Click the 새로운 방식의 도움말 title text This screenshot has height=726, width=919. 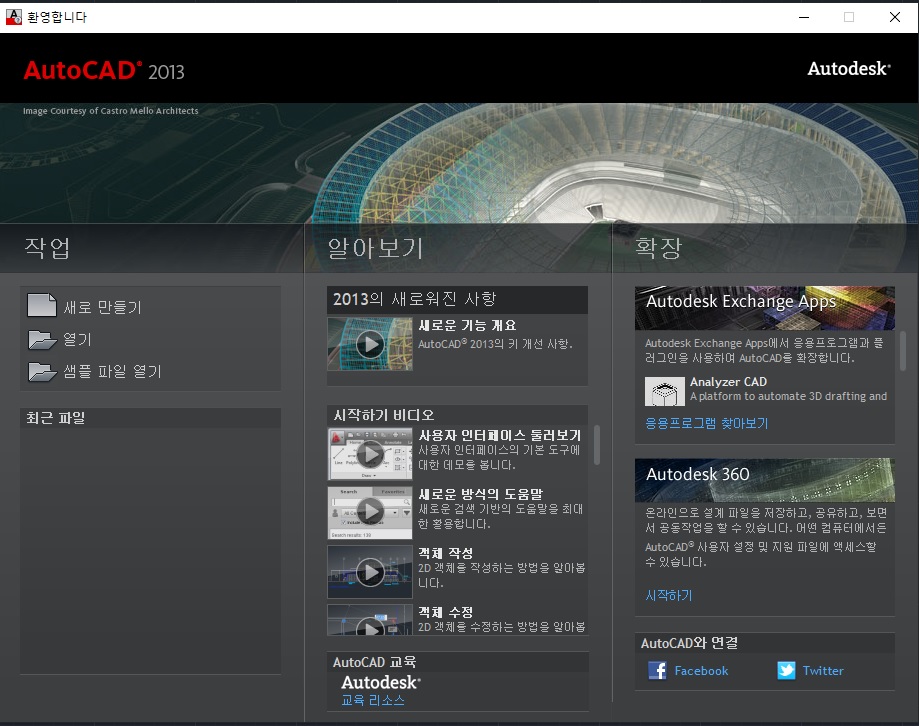point(481,494)
